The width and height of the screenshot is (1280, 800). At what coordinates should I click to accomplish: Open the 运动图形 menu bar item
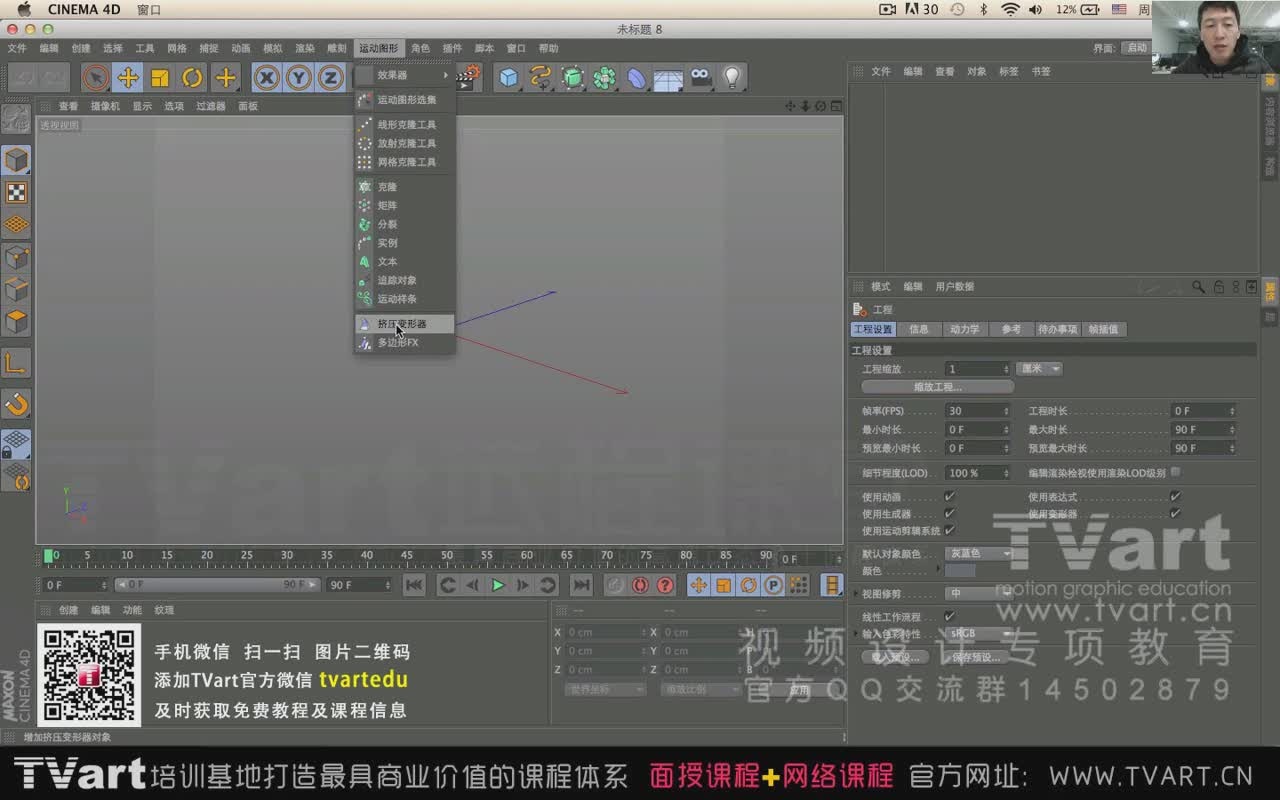click(378, 48)
